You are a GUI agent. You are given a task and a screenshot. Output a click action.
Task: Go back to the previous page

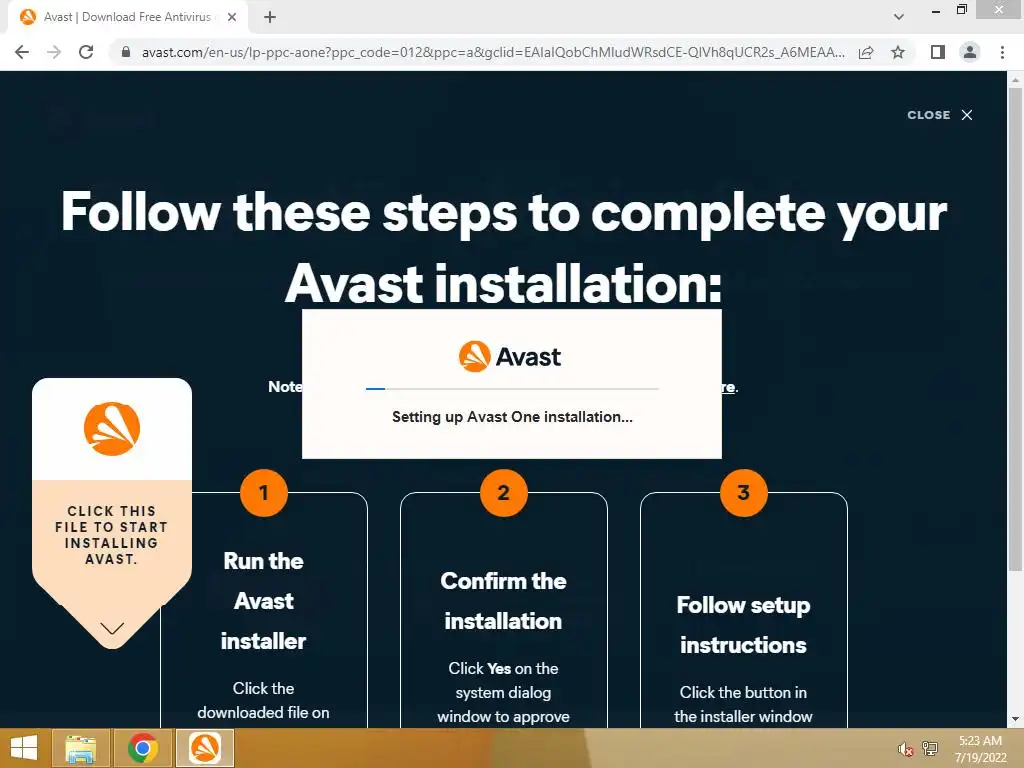pos(22,52)
